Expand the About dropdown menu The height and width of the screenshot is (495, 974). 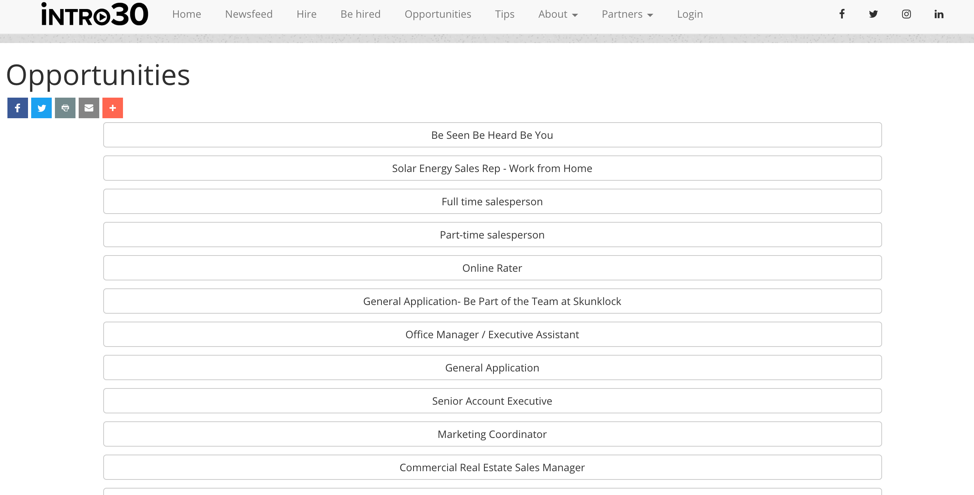tap(558, 14)
